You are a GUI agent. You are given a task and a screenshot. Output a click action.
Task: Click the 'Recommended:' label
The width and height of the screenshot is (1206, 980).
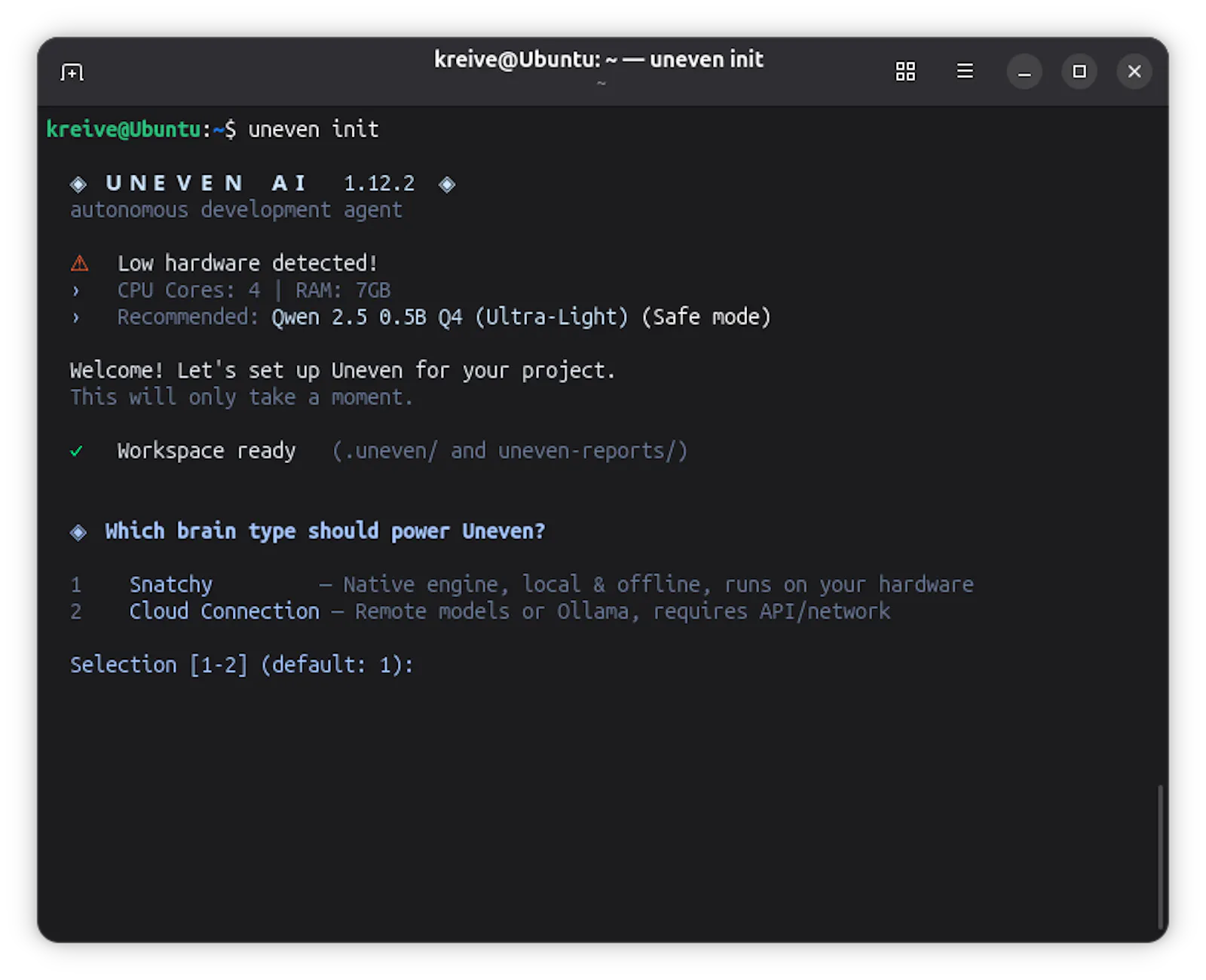pyautogui.click(x=188, y=317)
